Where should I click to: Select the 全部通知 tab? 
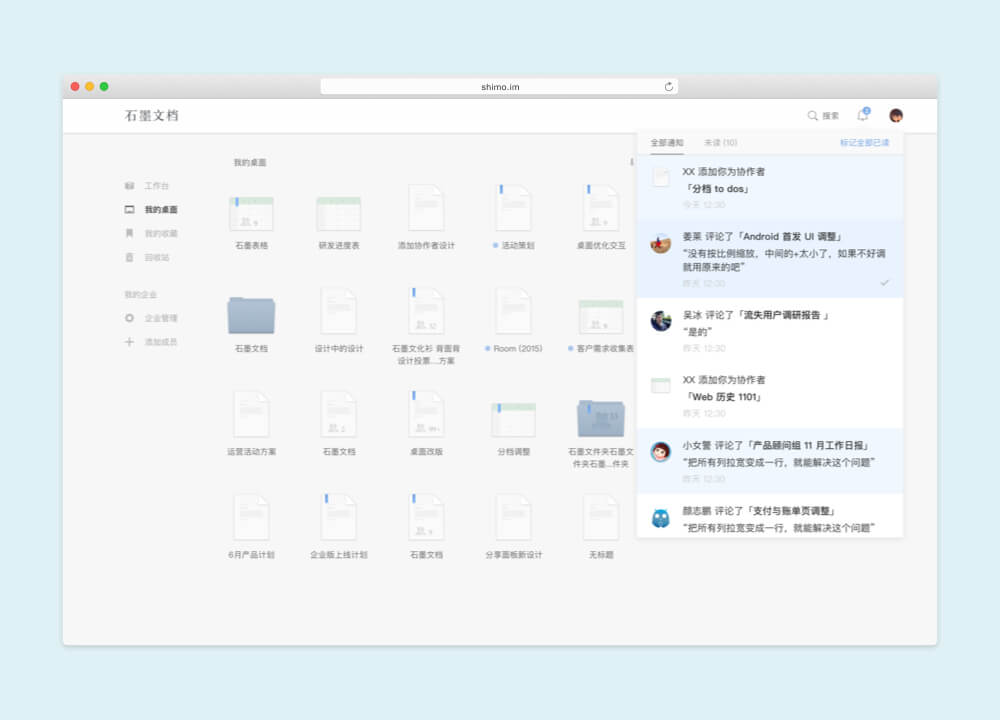(667, 143)
